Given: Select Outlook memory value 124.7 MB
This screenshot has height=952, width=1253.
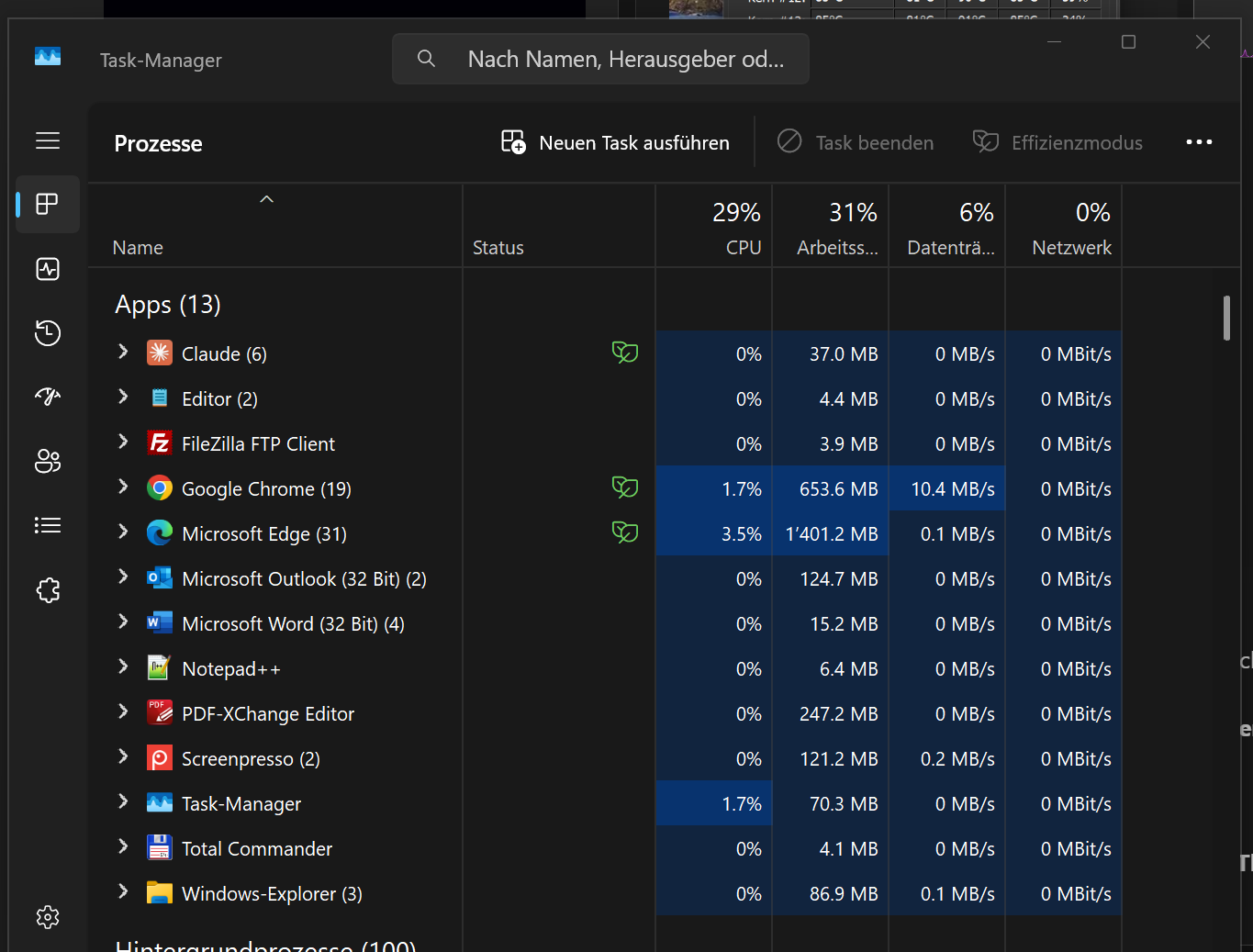Looking at the screenshot, I should point(839,578).
